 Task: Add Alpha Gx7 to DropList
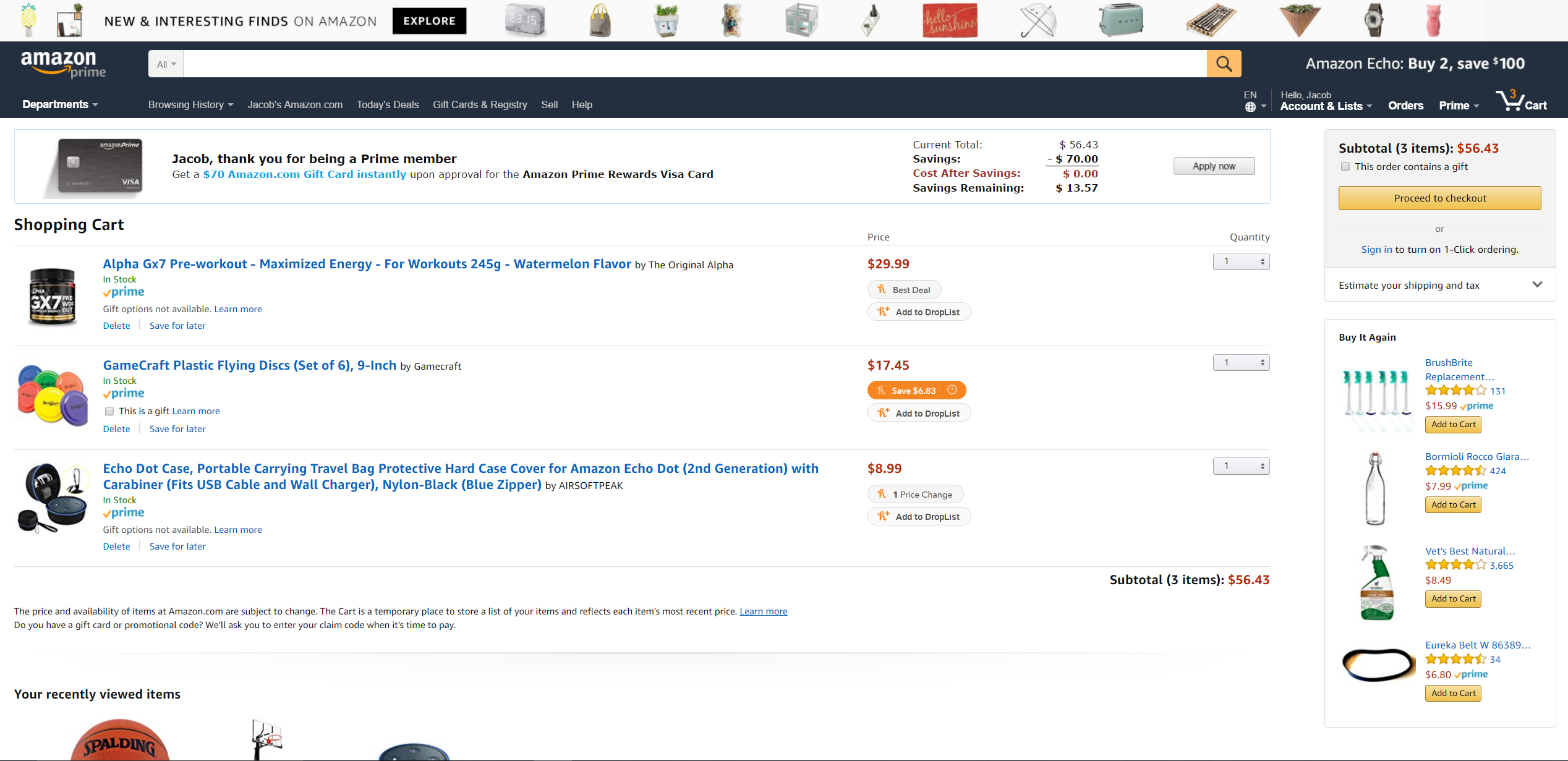(x=919, y=312)
